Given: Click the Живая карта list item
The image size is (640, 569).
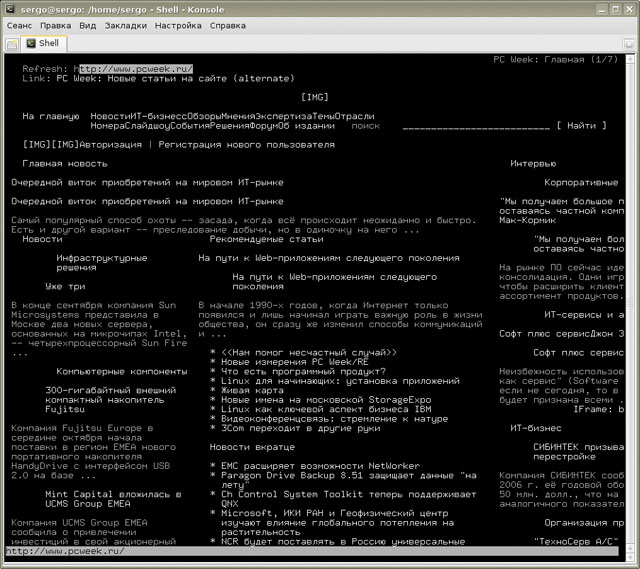Looking at the screenshot, I should [252, 390].
